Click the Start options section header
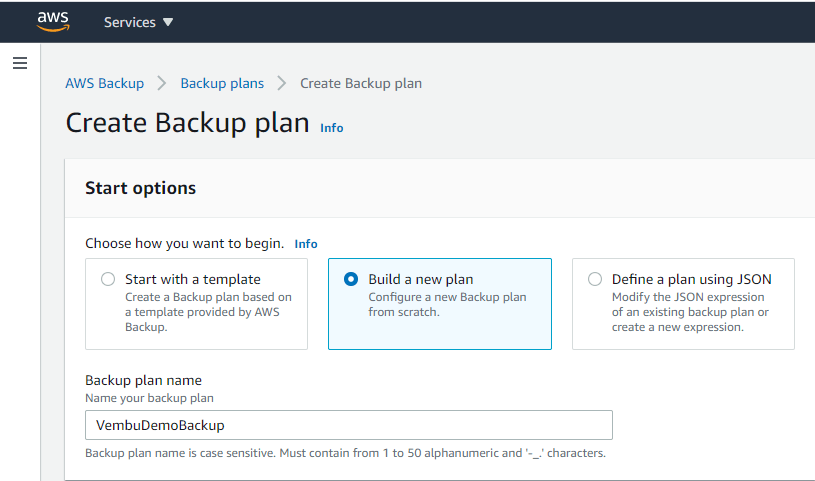 pyautogui.click(x=140, y=188)
